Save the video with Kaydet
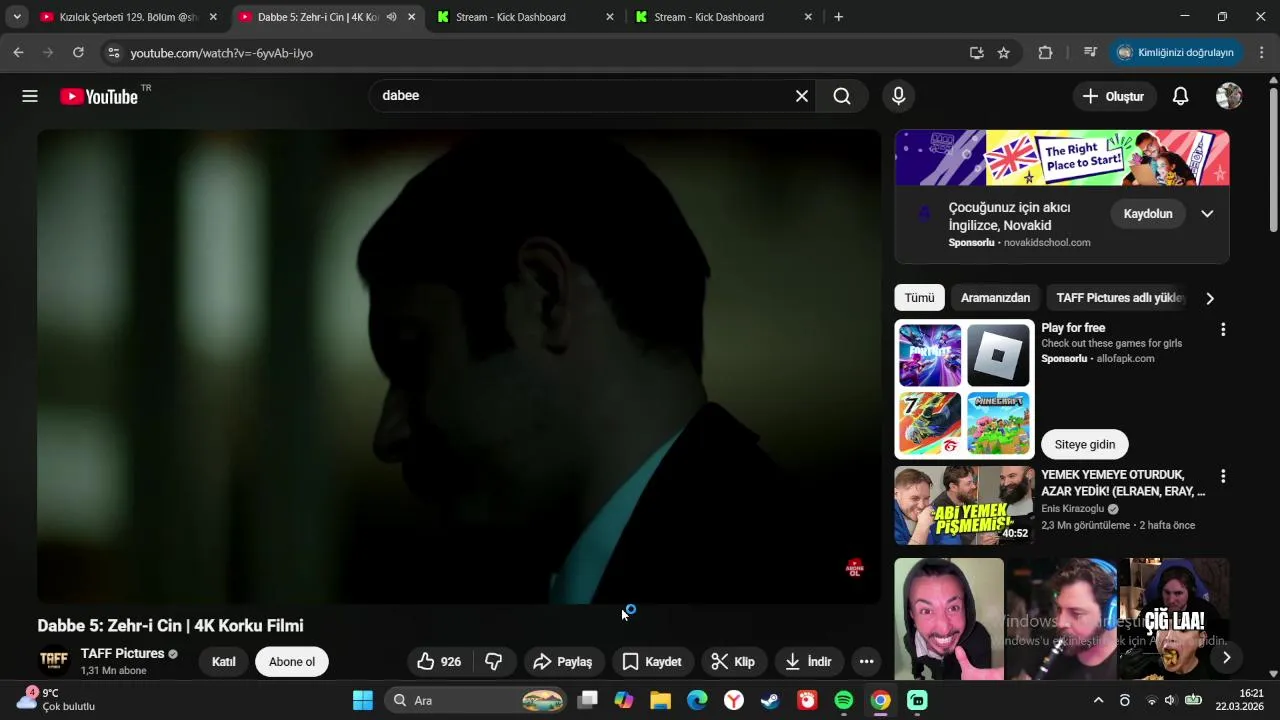 653,662
